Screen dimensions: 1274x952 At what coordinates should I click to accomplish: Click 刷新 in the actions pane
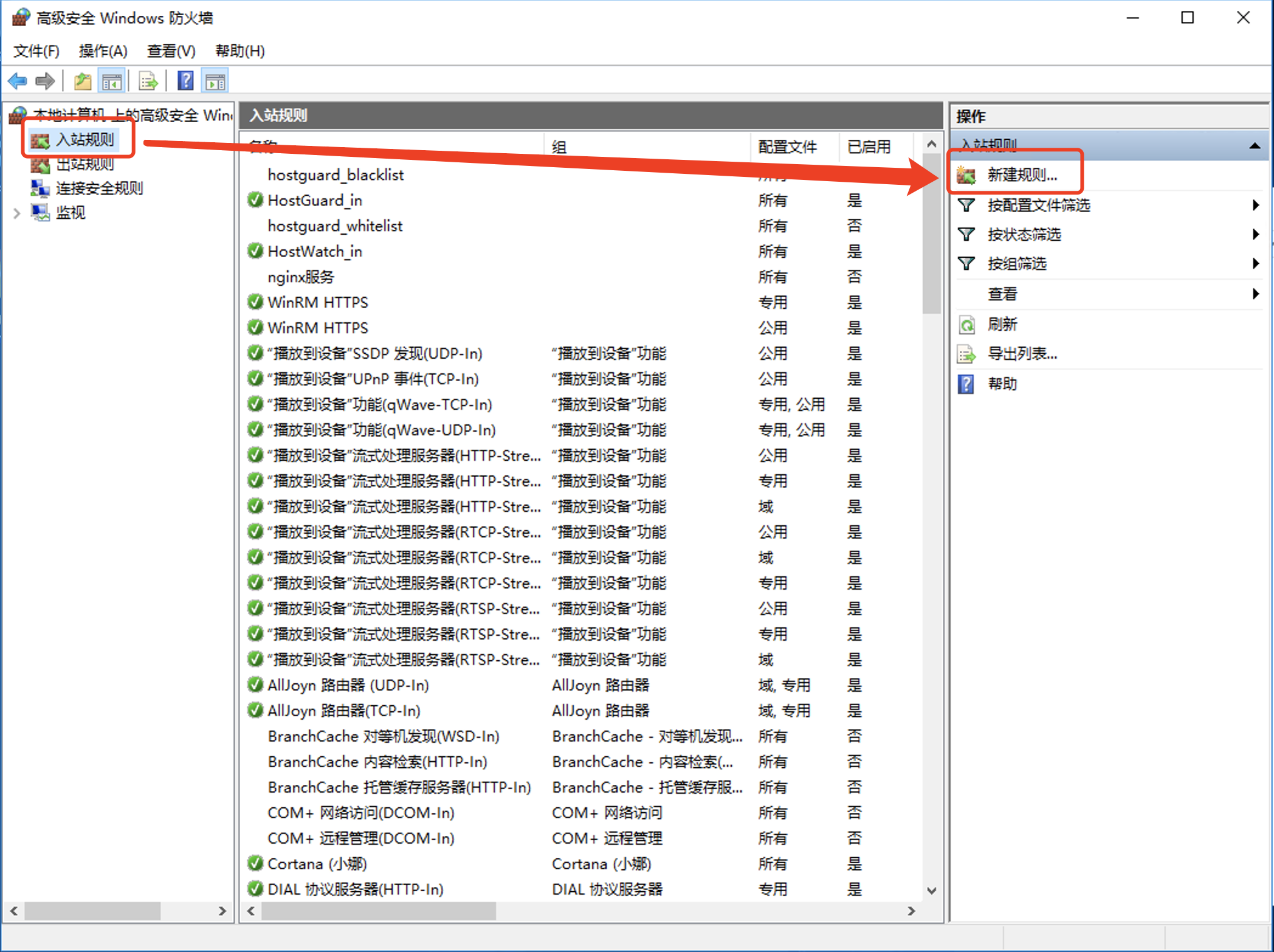[x=1002, y=324]
